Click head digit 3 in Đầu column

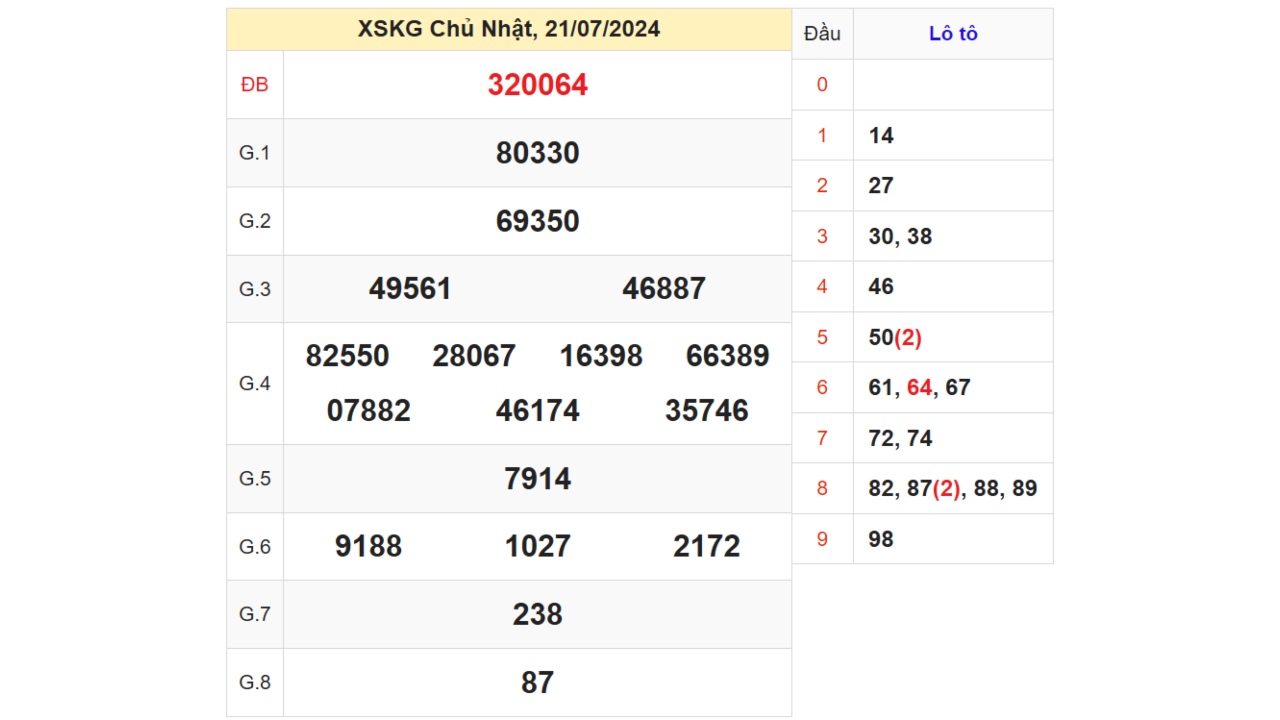pos(822,237)
